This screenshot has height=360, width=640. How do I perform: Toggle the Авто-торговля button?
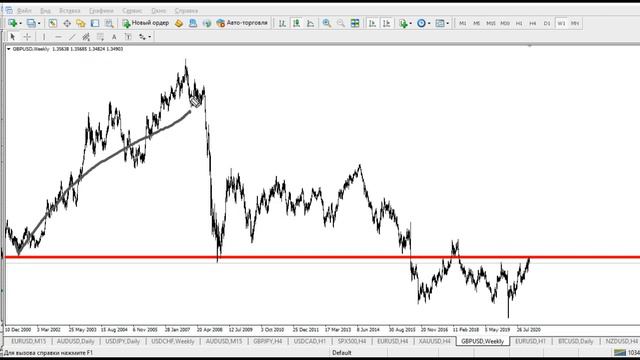pyautogui.click(x=242, y=23)
